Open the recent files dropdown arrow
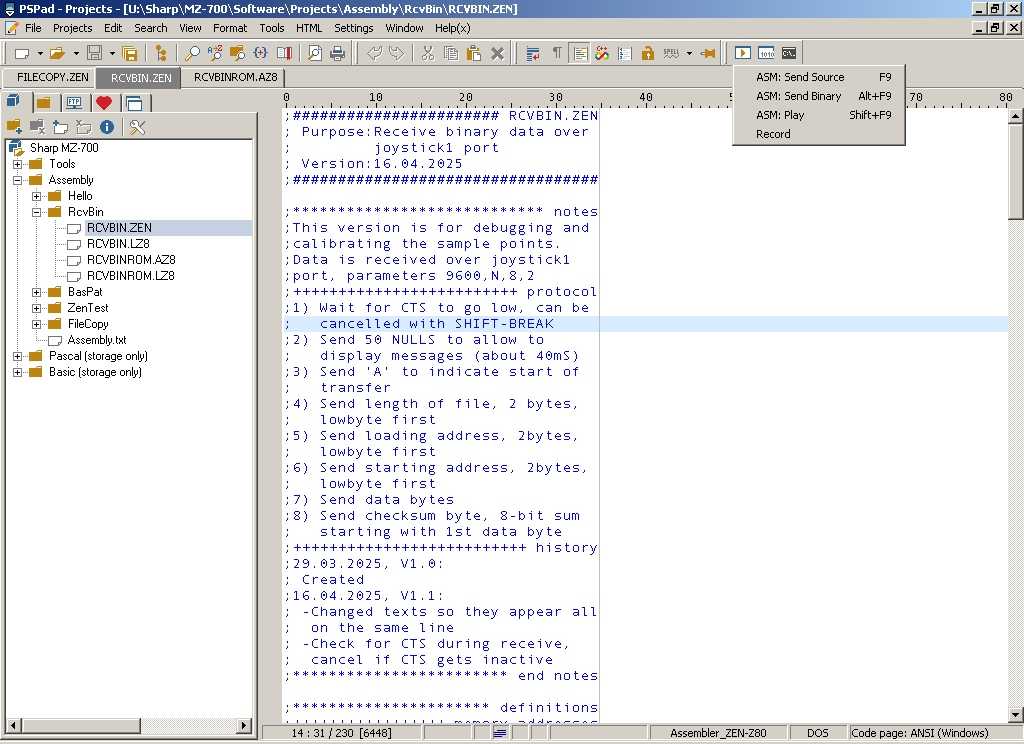 (76, 54)
